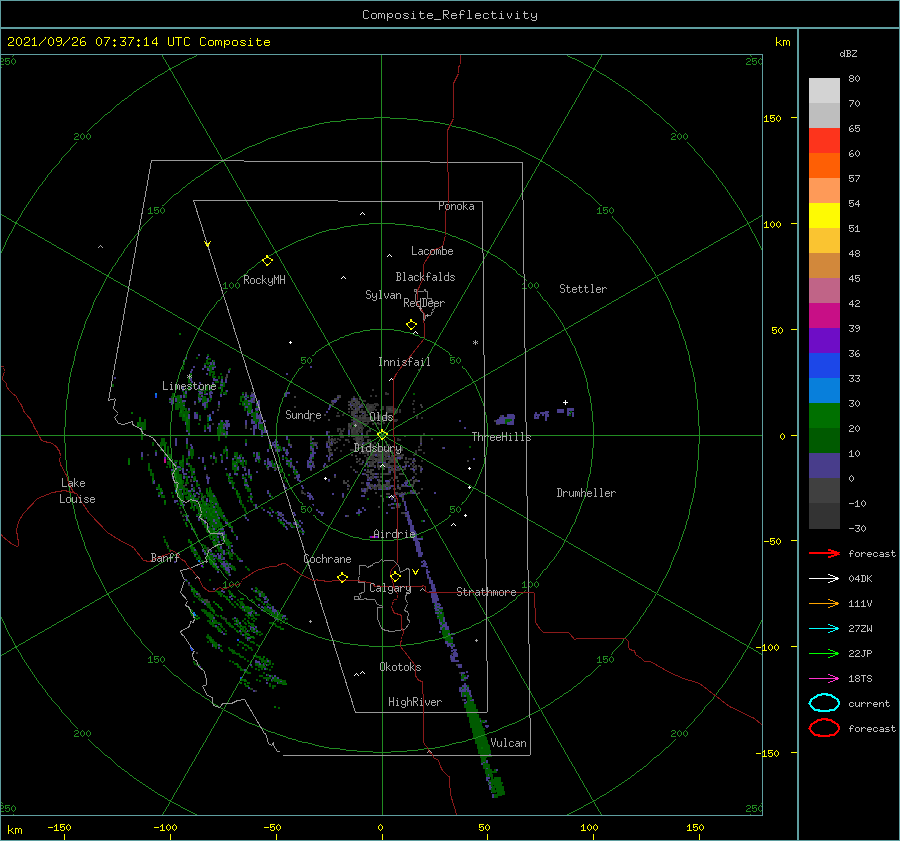Click the ThreeHills label
The image size is (900, 841).
(501, 437)
